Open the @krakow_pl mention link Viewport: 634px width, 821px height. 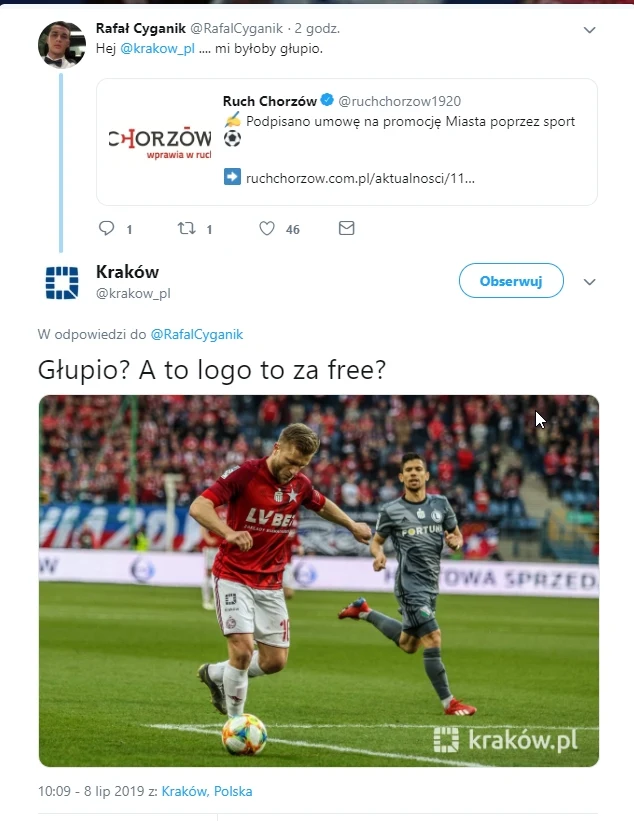click(158, 49)
